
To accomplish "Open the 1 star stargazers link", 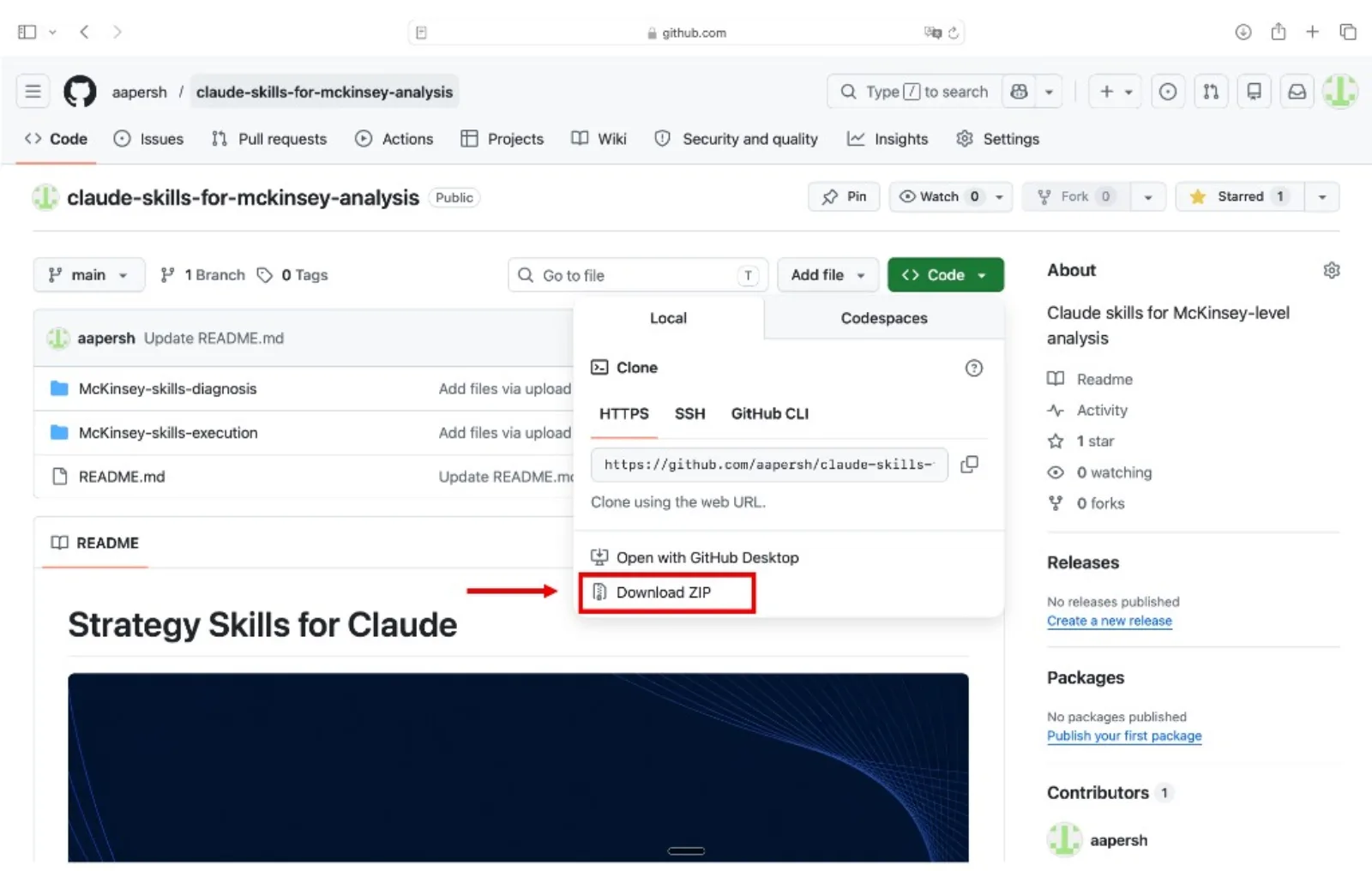I will click(1095, 442).
